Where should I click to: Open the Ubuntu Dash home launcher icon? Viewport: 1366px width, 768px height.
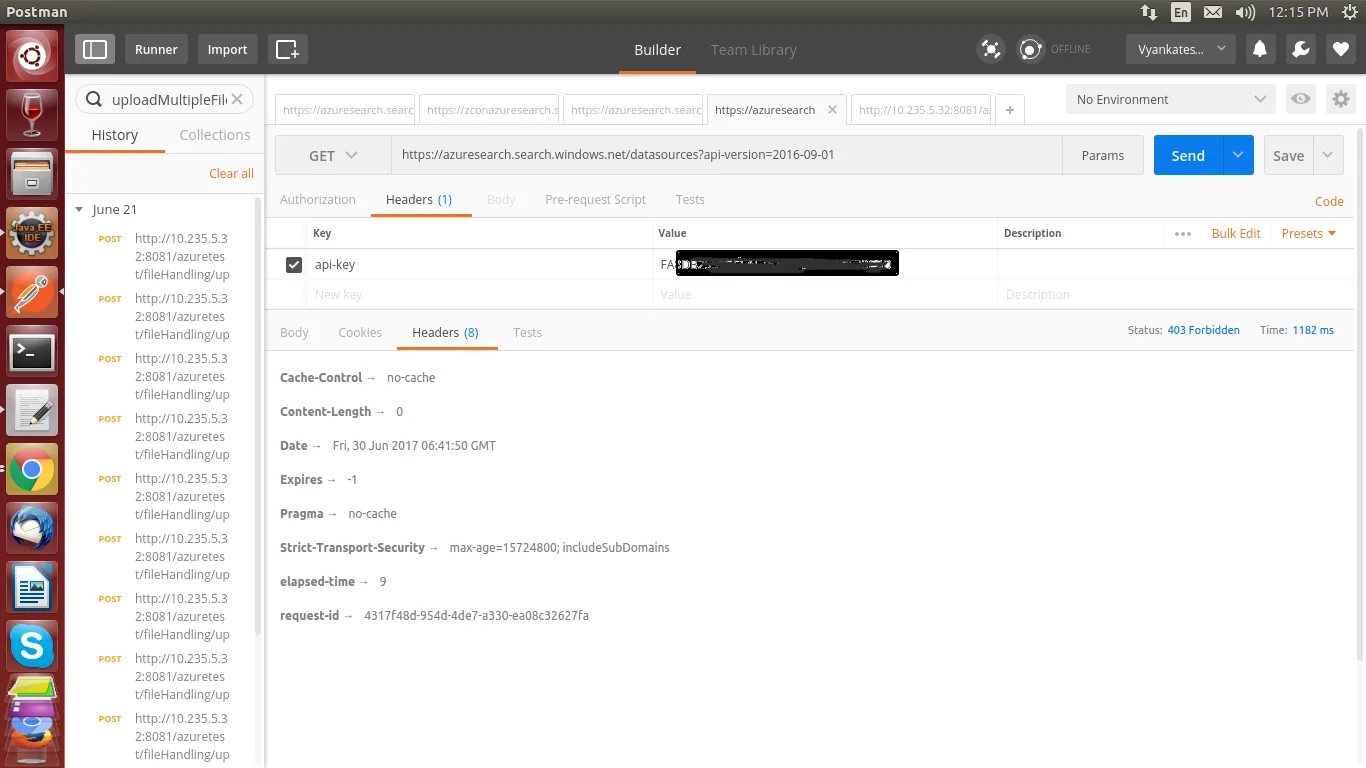[32, 56]
